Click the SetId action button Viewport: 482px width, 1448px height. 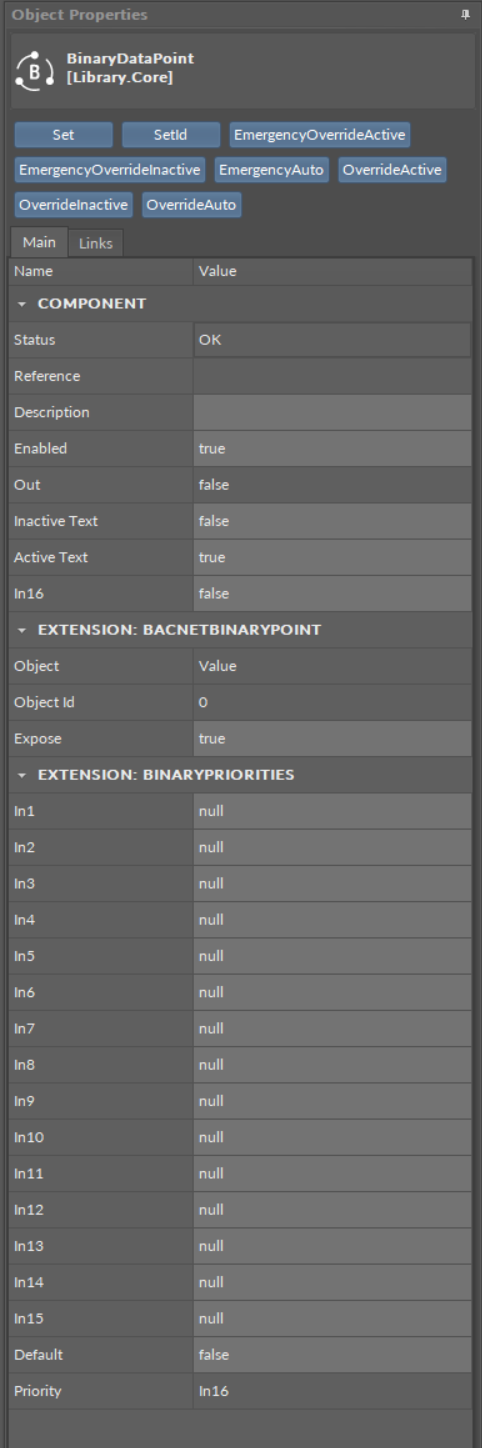tap(171, 135)
